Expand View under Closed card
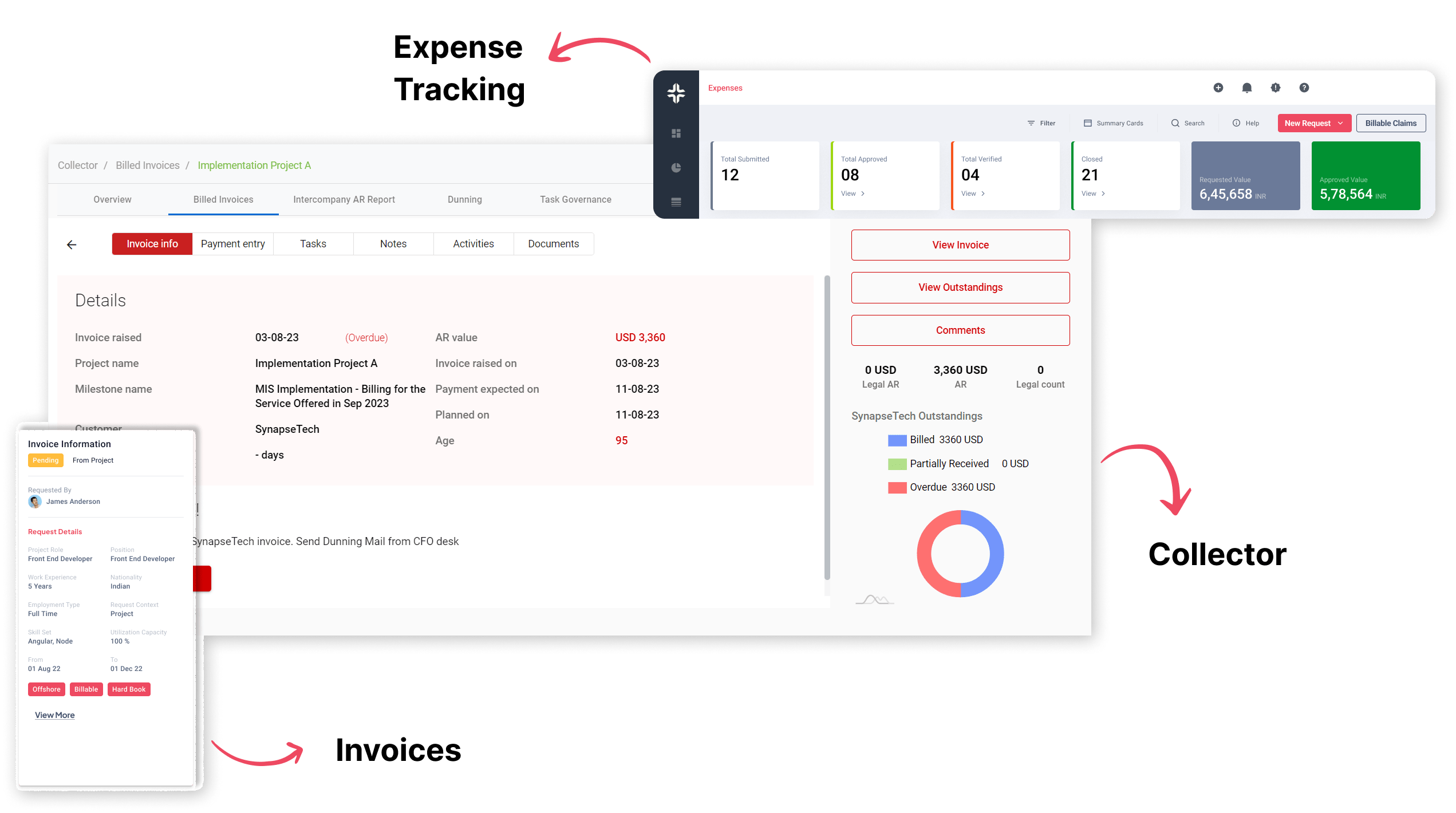Viewport: 1456px width, 813px height. coord(1093,194)
